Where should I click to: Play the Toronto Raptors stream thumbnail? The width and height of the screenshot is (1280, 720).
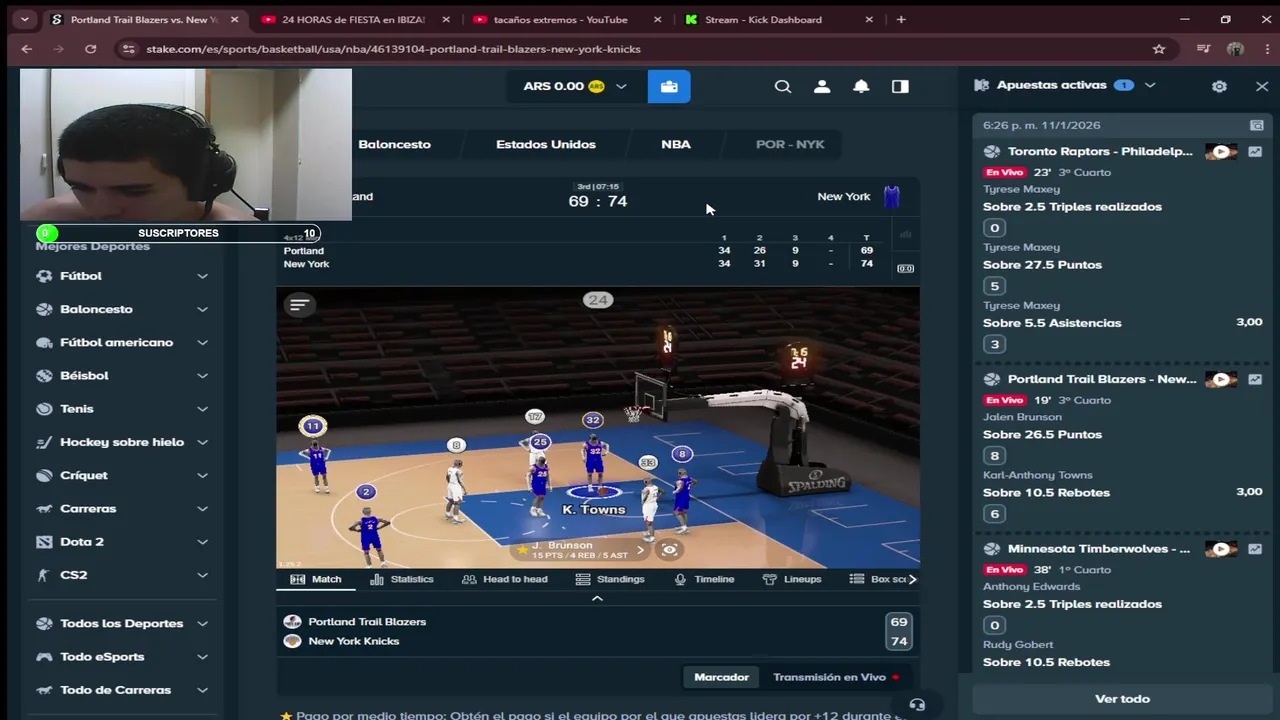coord(1221,152)
